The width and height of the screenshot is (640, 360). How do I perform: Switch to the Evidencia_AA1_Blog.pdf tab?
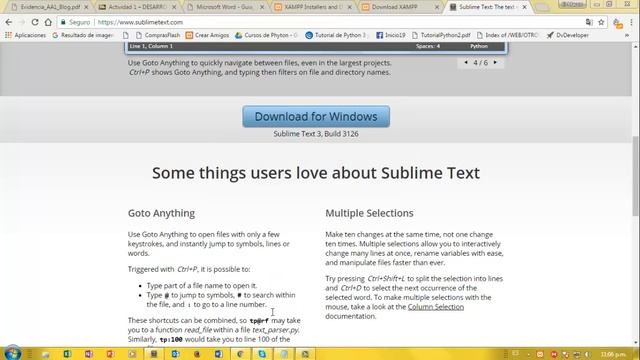(49, 7)
